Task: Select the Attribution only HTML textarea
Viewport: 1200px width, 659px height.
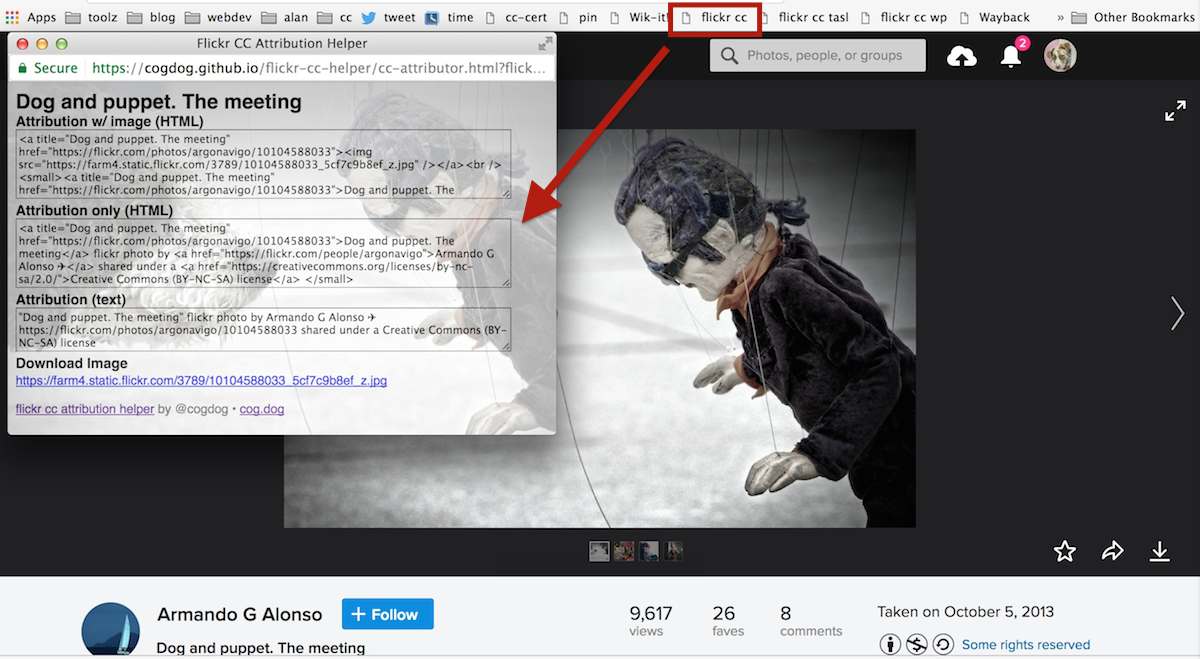Action: point(263,253)
